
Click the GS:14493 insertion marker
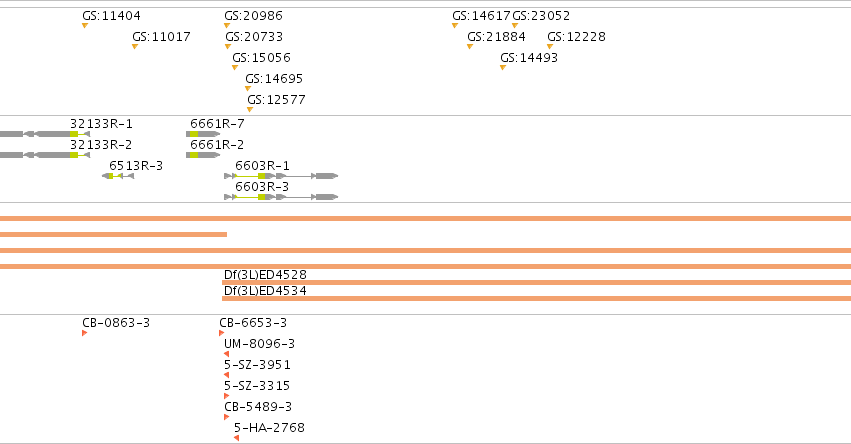point(503,68)
